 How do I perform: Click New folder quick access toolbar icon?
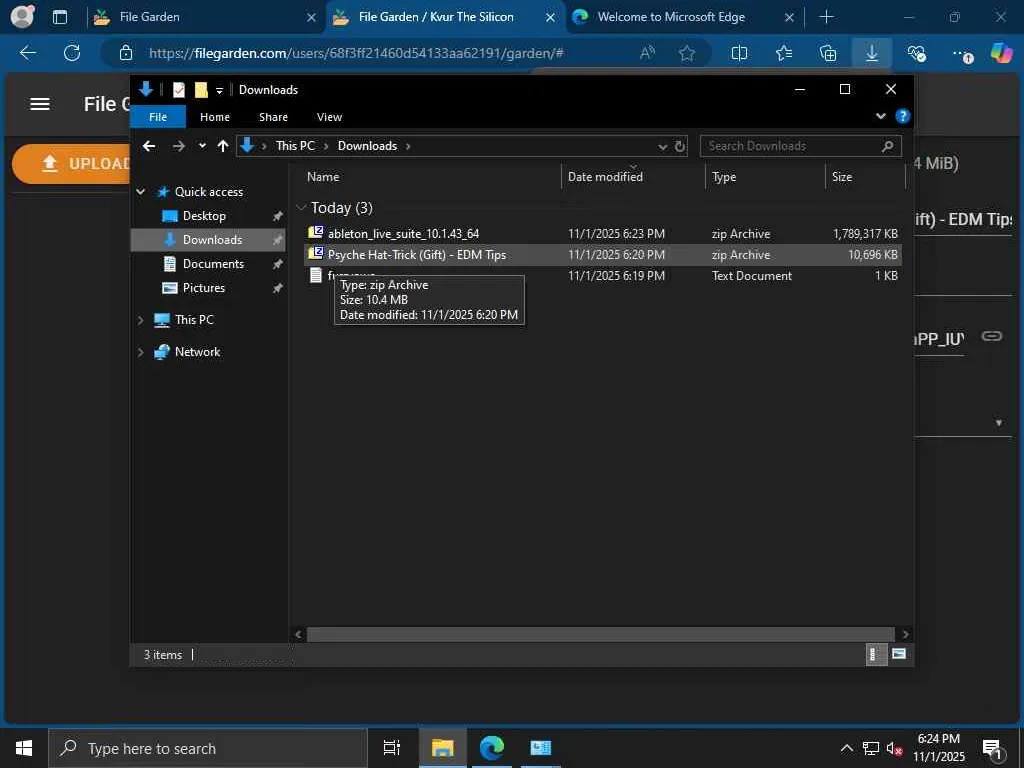[x=201, y=89]
